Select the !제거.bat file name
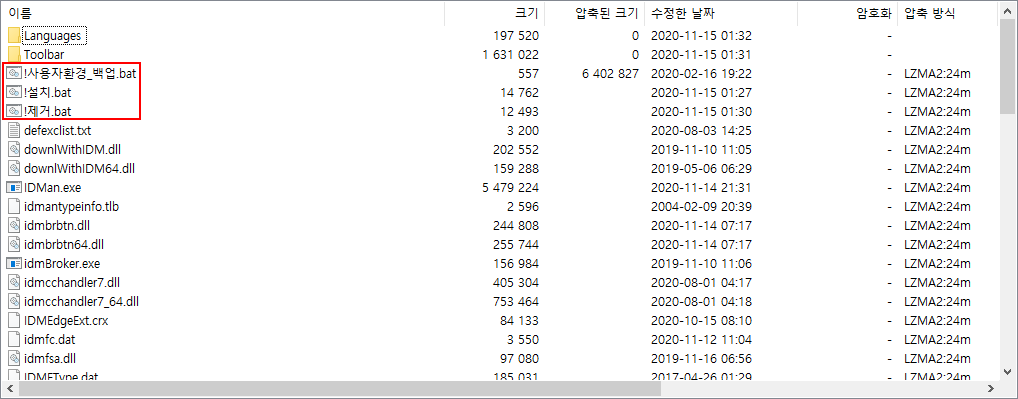Viewport: 1018px width, 399px height. 47,112
